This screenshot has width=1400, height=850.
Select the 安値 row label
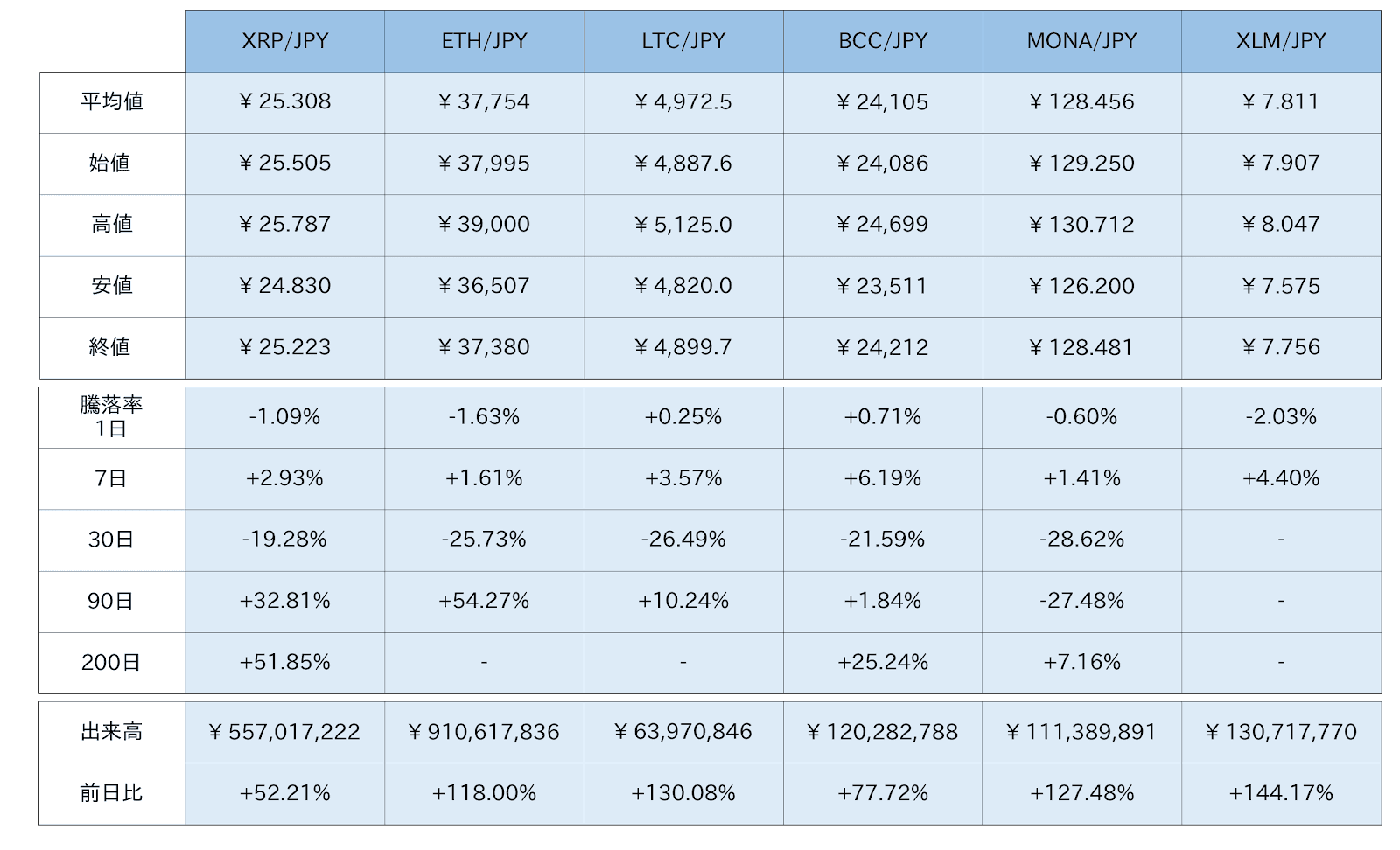click(x=112, y=286)
